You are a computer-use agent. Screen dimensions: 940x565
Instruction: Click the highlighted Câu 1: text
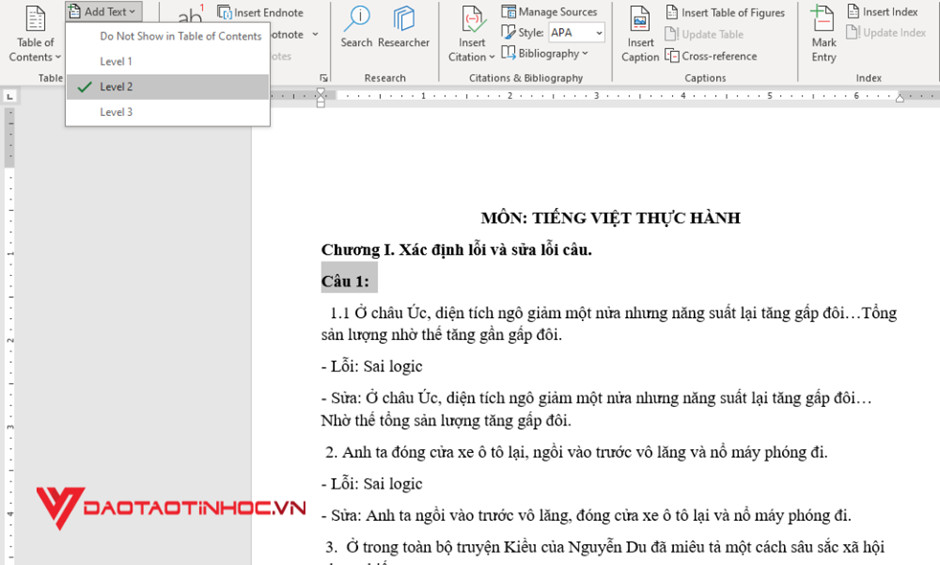tap(345, 281)
